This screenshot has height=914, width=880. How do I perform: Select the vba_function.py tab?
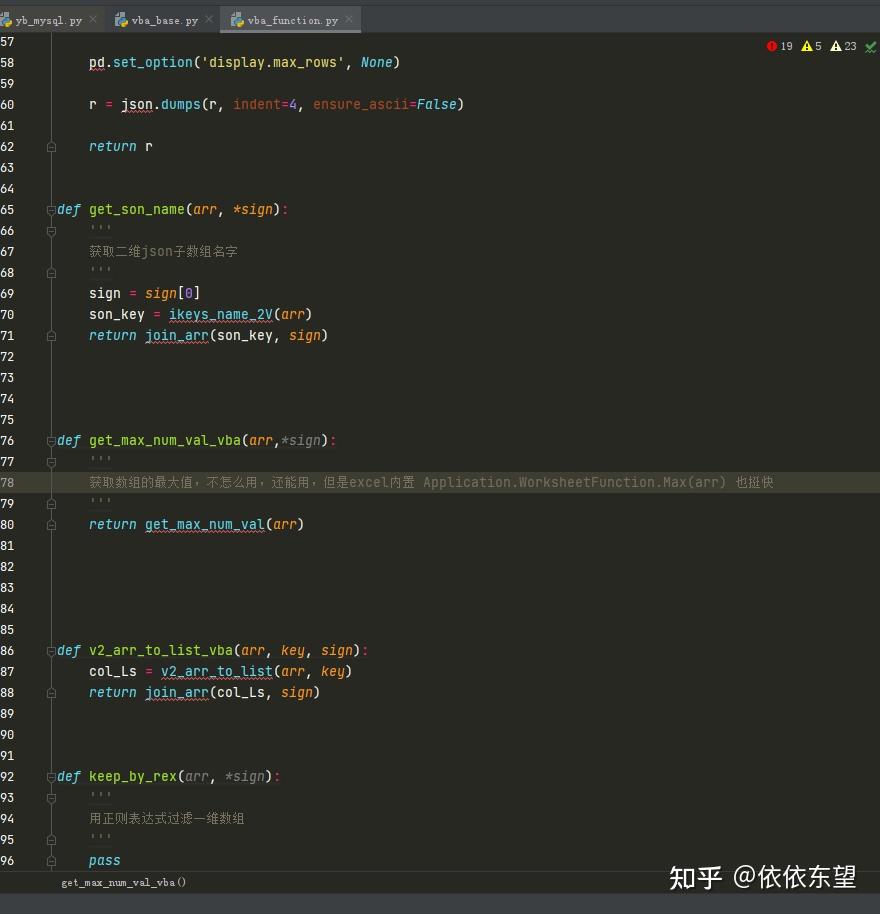pyautogui.click(x=292, y=20)
